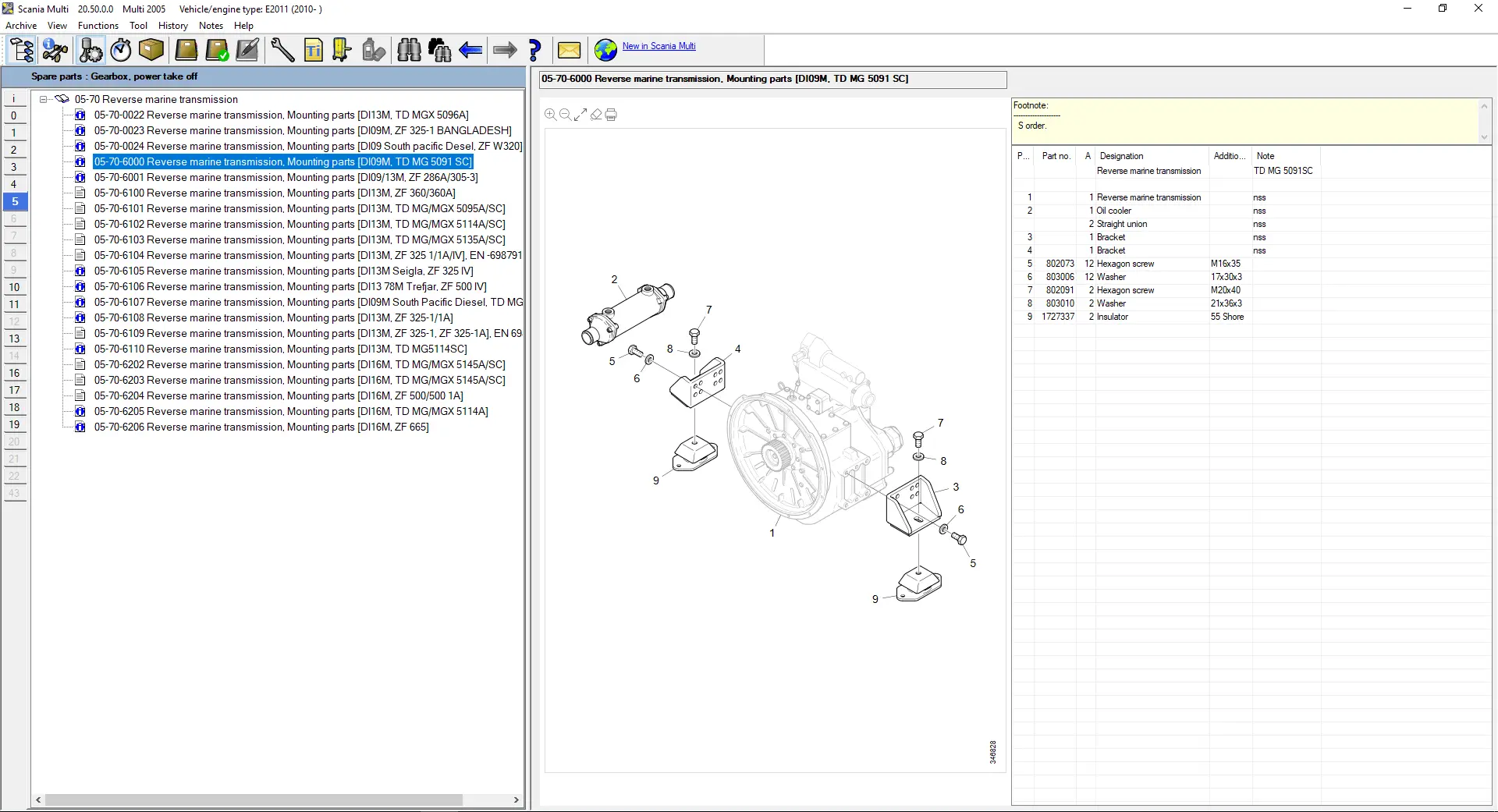Click the cardboard box parts icon
This screenshot has width=1498, height=812.
(151, 51)
